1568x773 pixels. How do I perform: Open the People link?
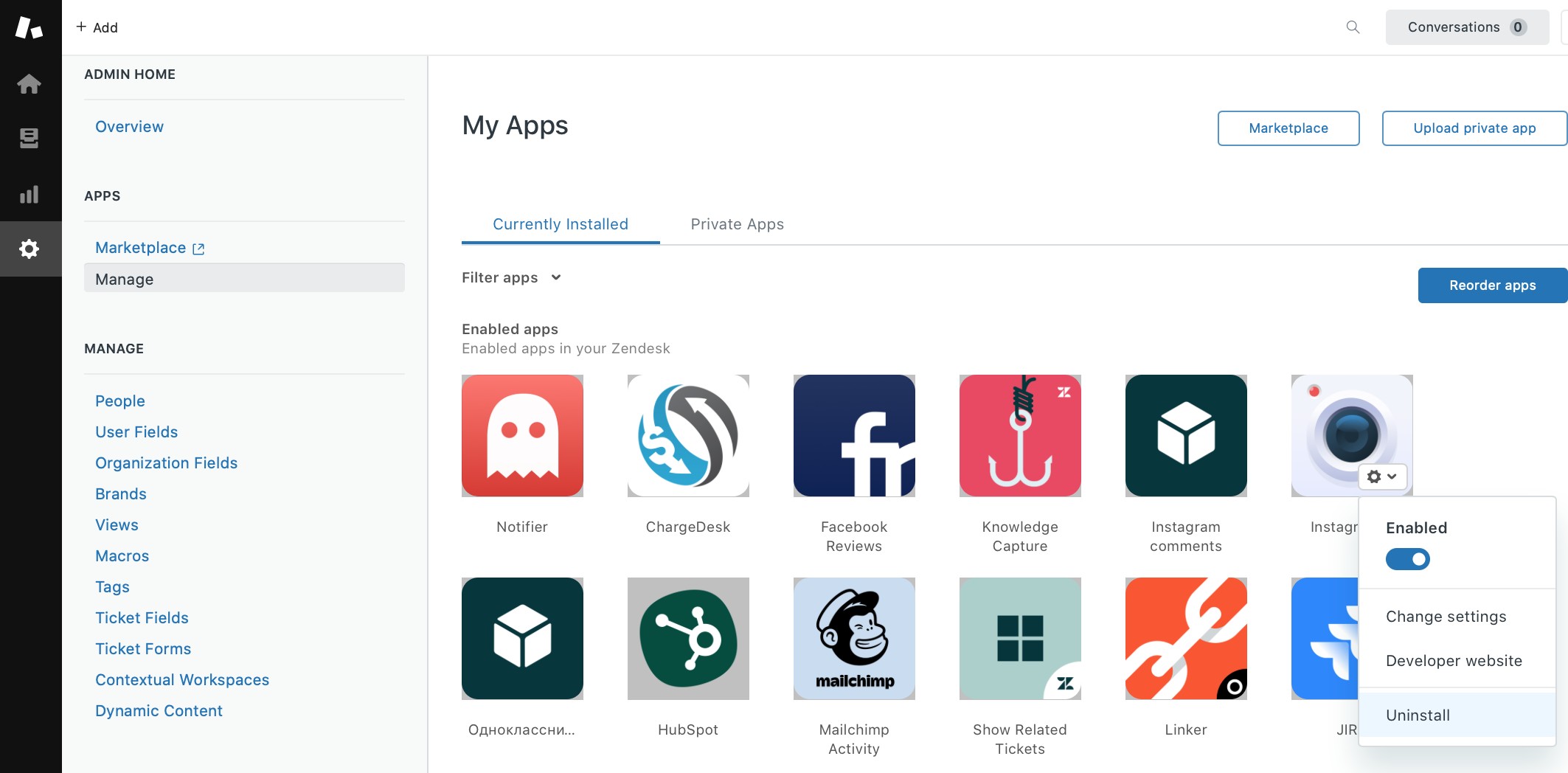click(x=120, y=401)
